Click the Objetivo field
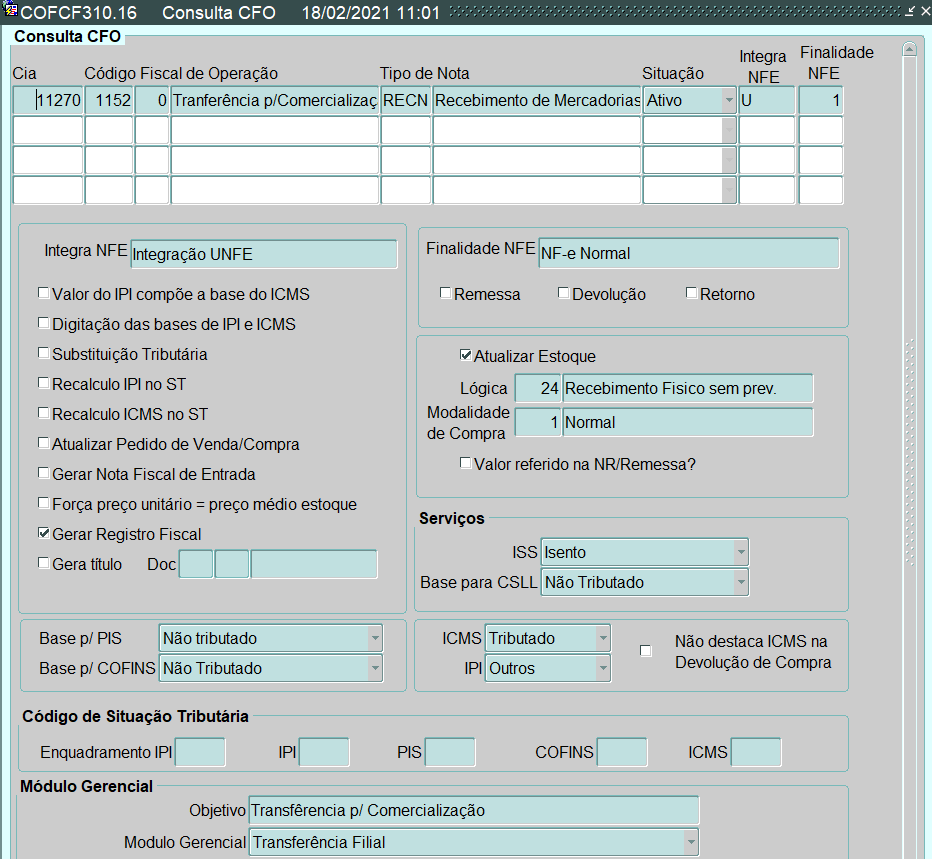The image size is (932, 859). click(x=474, y=810)
